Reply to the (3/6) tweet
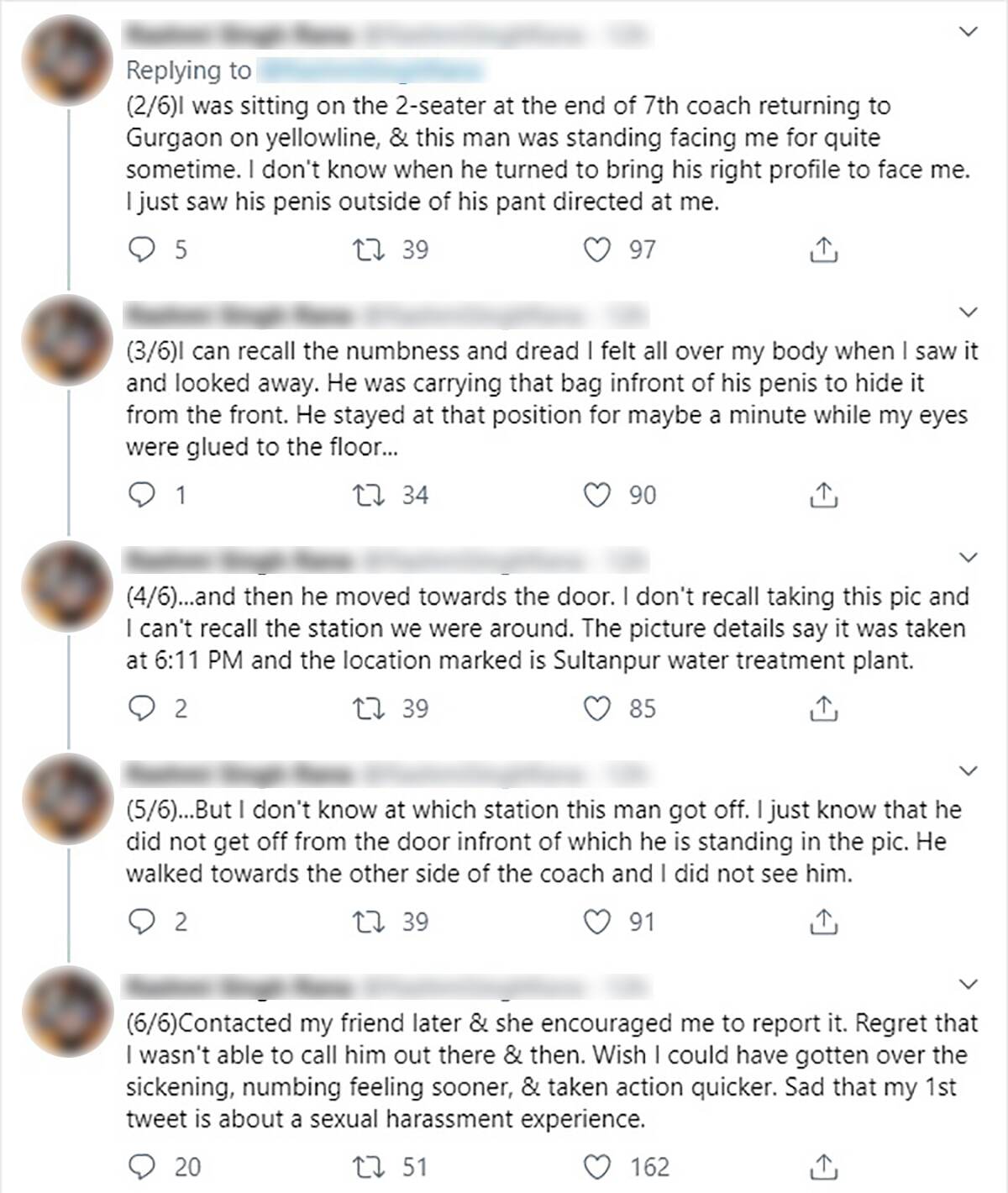 click(142, 495)
